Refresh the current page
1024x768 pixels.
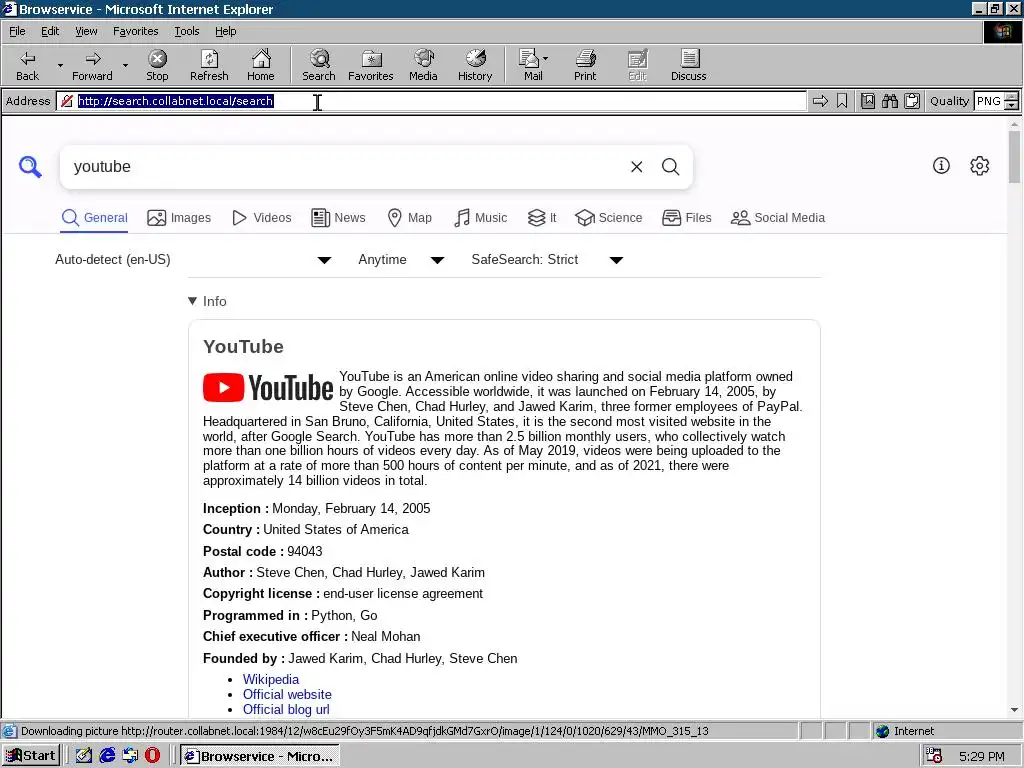point(209,65)
